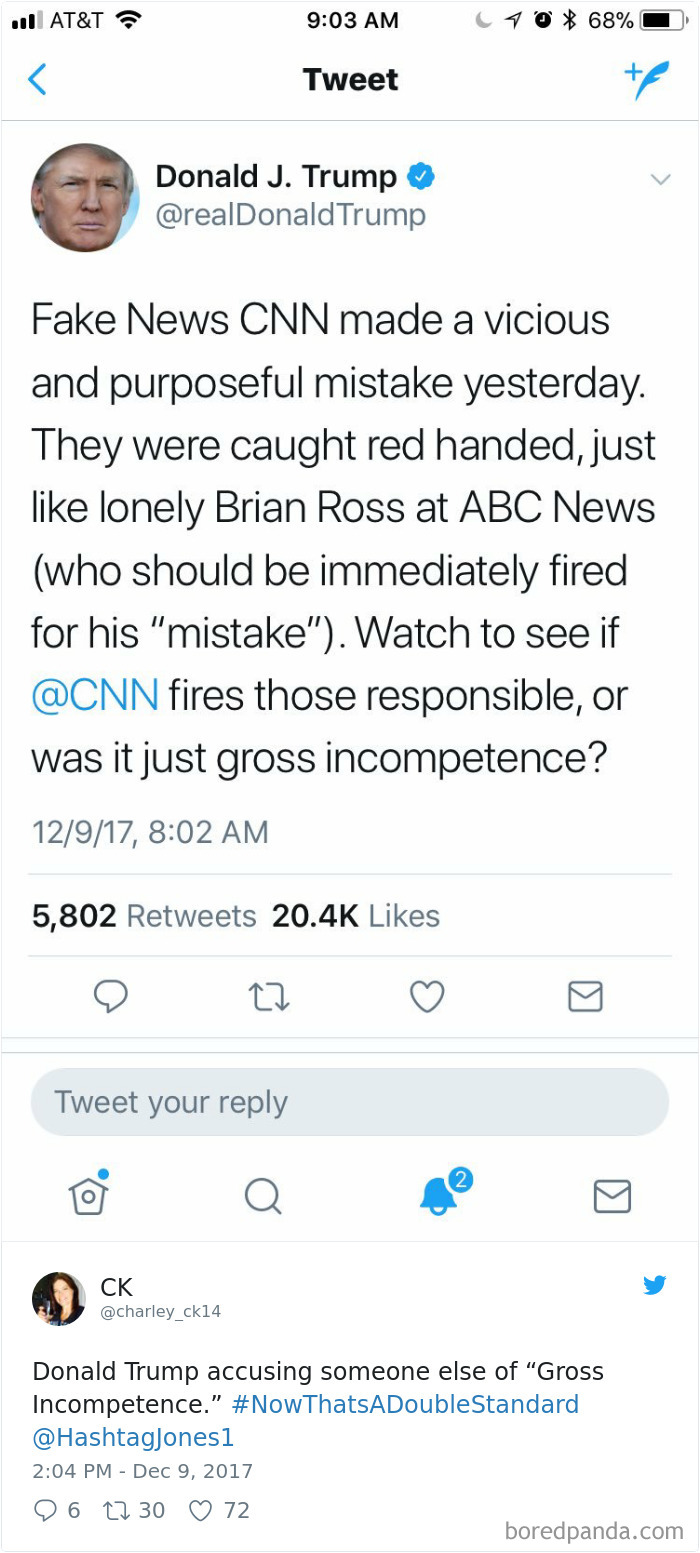Select the Twitter bird on CK's tweet
Screen dimensions: 700x1553
click(655, 1285)
